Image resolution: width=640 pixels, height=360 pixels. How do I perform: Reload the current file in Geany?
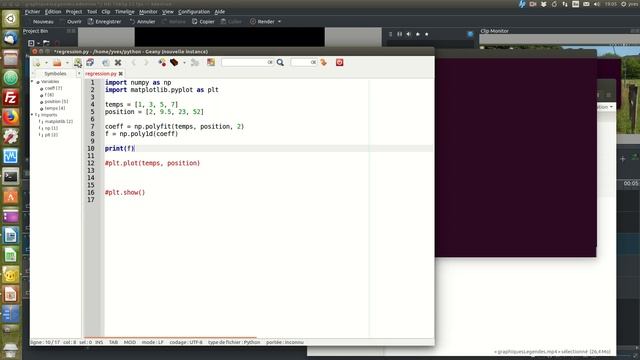click(x=106, y=62)
